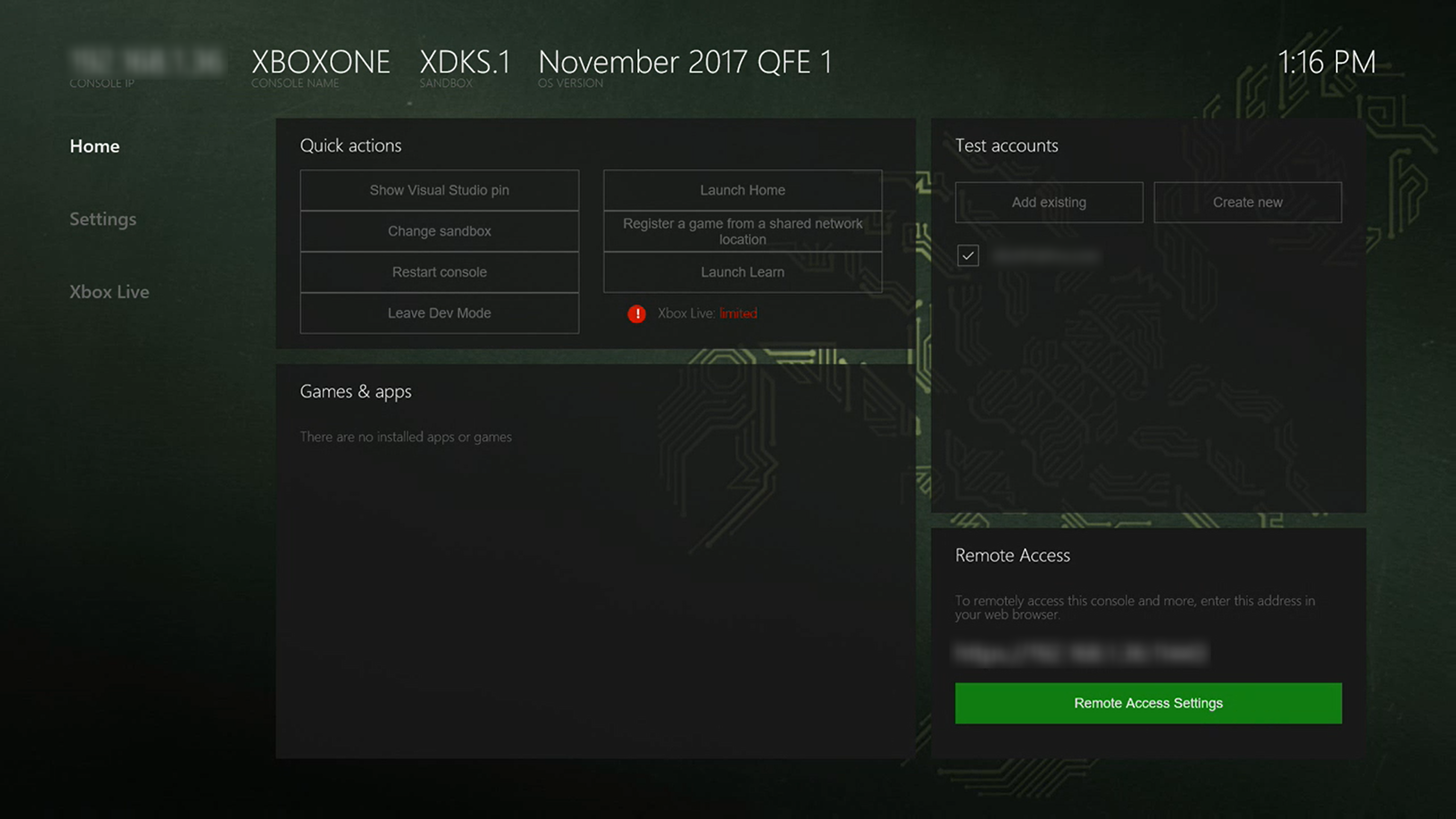Click the Launch Home button
Screen dimensions: 1456x819
coord(742,189)
